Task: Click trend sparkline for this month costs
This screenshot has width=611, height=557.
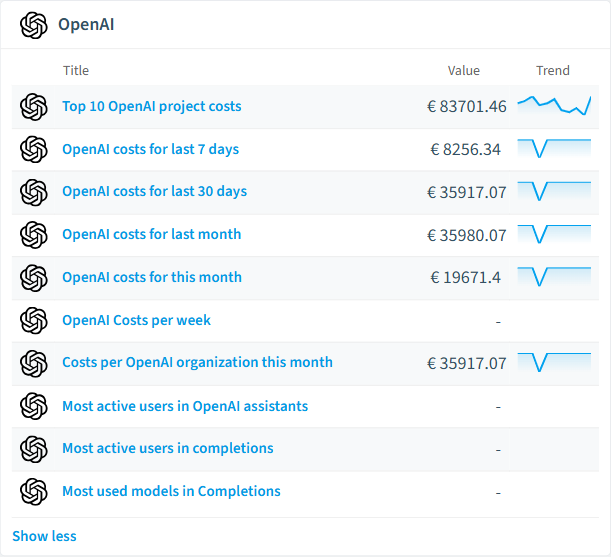Action: [554, 277]
